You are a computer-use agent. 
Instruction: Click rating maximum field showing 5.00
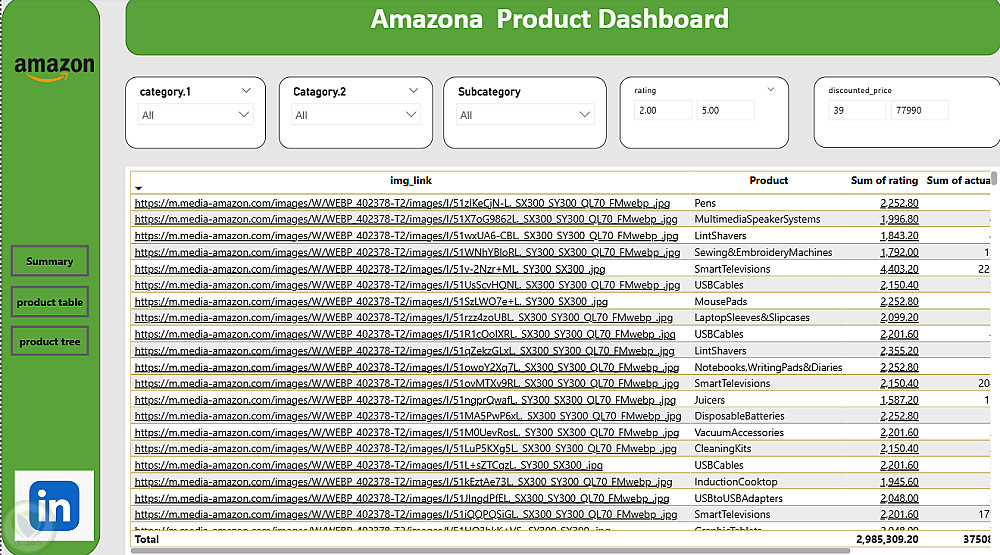(x=725, y=110)
